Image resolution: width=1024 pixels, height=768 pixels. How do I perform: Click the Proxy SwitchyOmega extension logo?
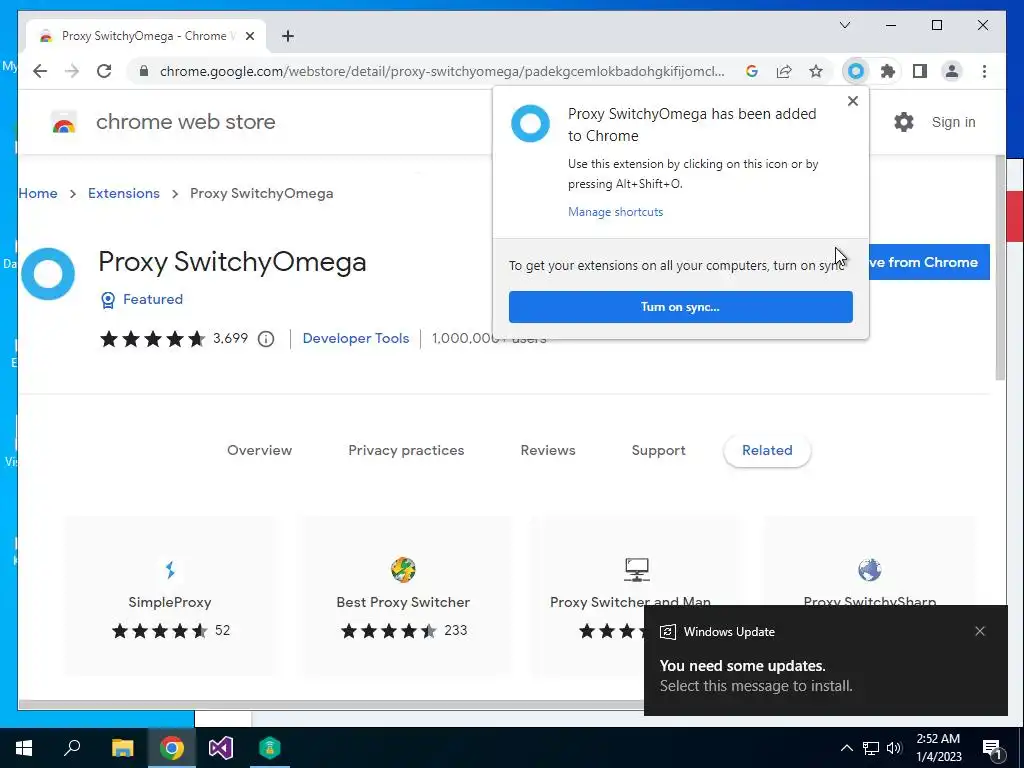tap(48, 274)
